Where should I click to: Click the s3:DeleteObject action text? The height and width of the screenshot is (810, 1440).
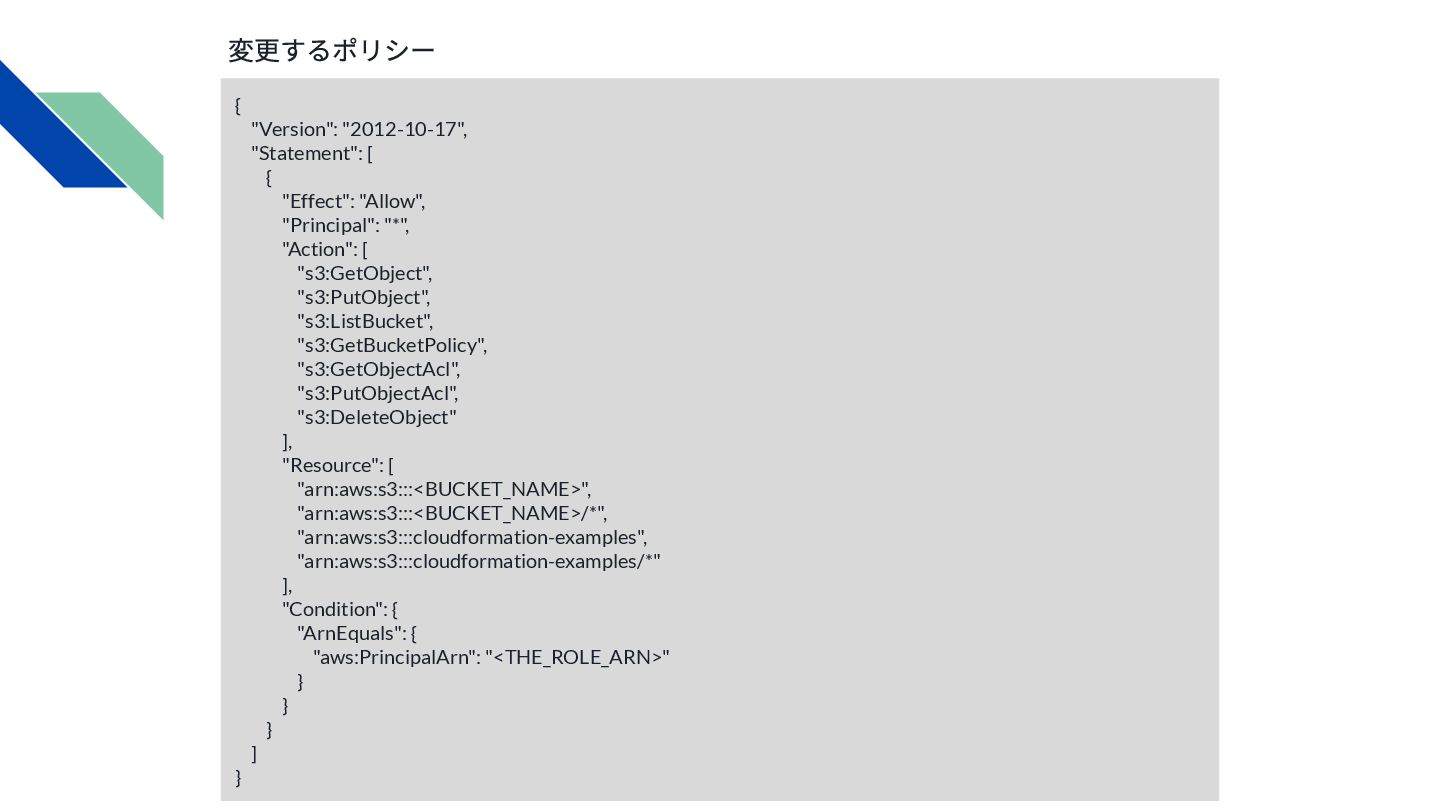point(377,417)
